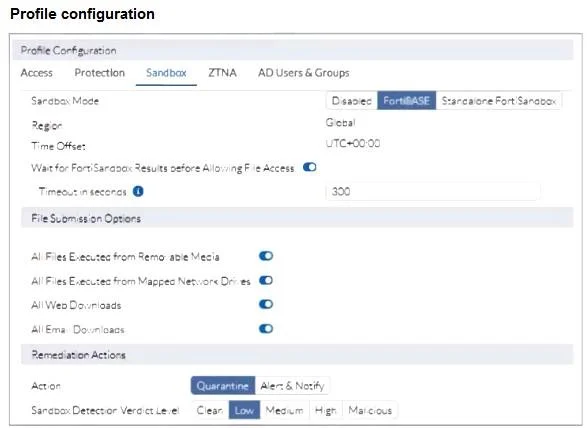Set Sandbox Mode to Disabled
587x428 pixels.
(x=352, y=101)
